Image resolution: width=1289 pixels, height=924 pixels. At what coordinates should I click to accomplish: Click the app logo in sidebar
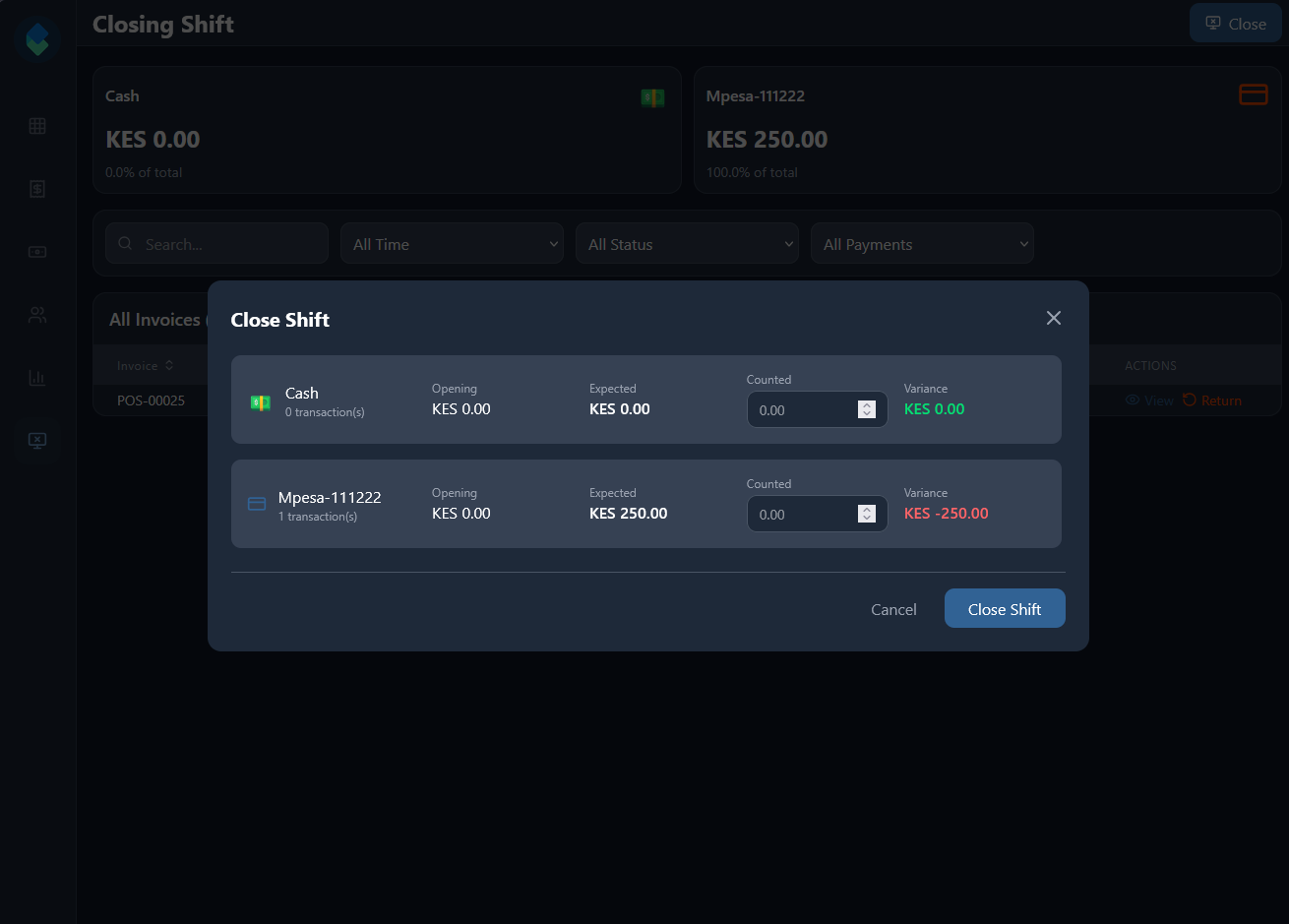click(37, 39)
